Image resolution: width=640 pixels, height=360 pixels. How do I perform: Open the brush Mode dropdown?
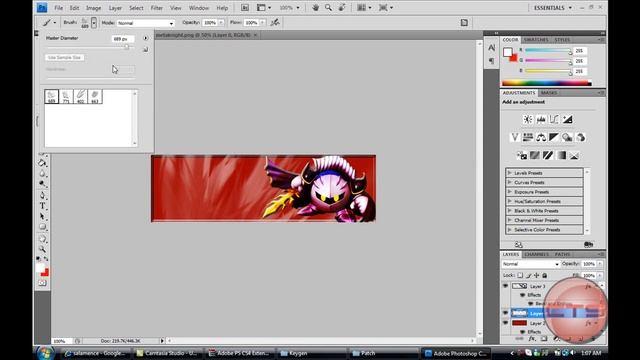(x=146, y=23)
